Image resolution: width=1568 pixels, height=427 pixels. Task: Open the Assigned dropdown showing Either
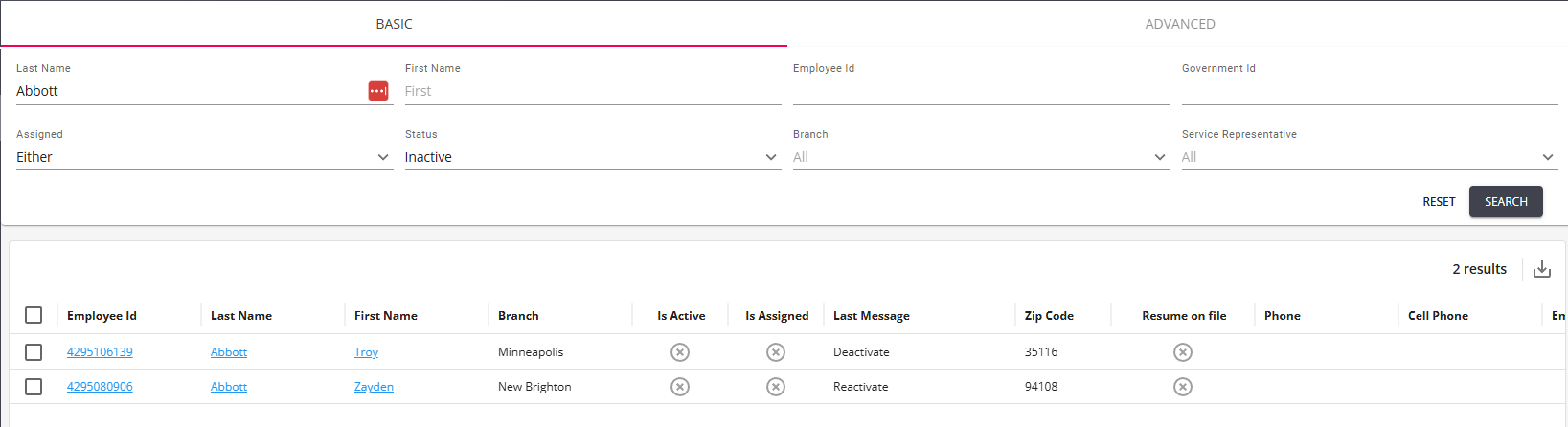(x=203, y=157)
